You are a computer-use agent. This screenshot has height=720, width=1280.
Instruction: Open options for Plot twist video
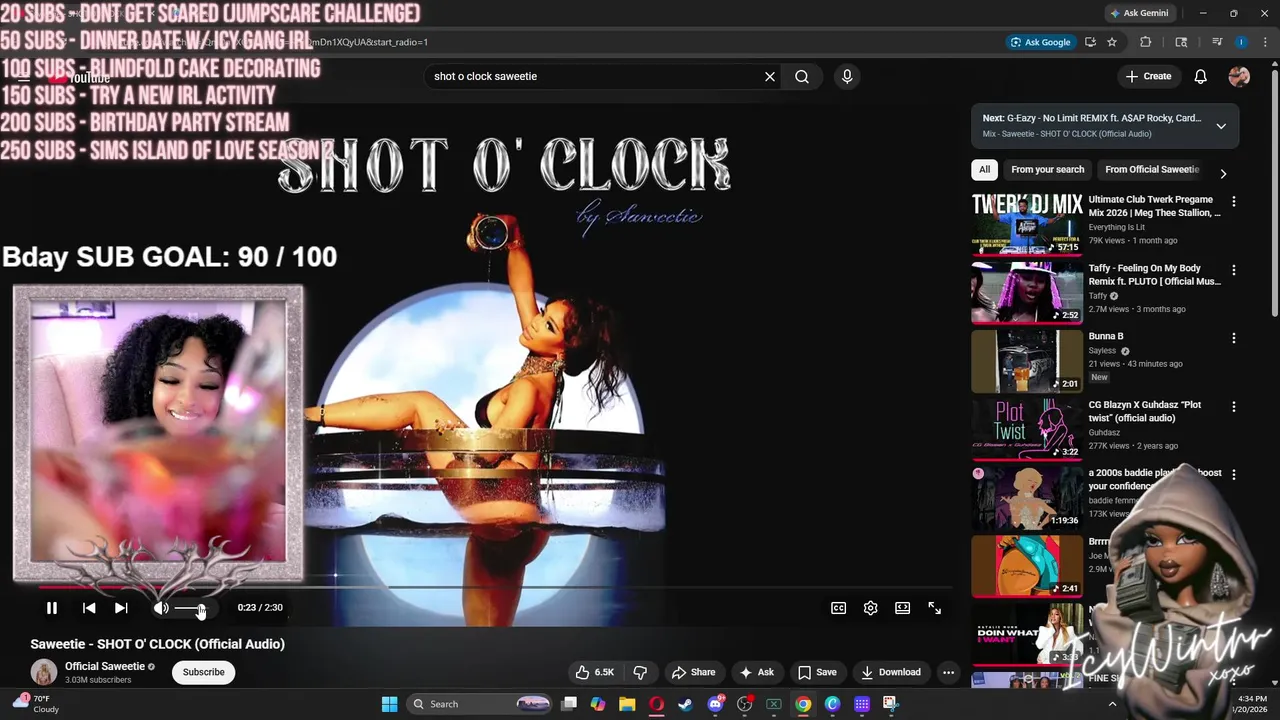pos(1234,407)
